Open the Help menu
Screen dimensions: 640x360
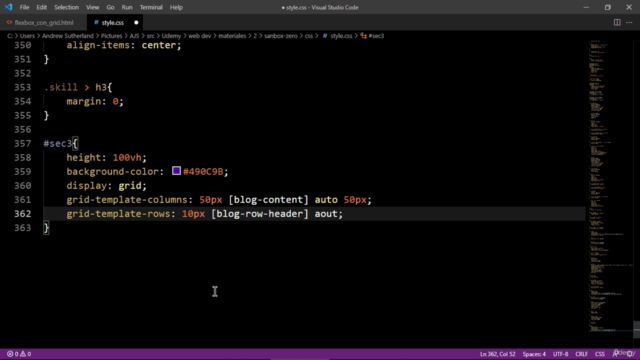point(176,7)
